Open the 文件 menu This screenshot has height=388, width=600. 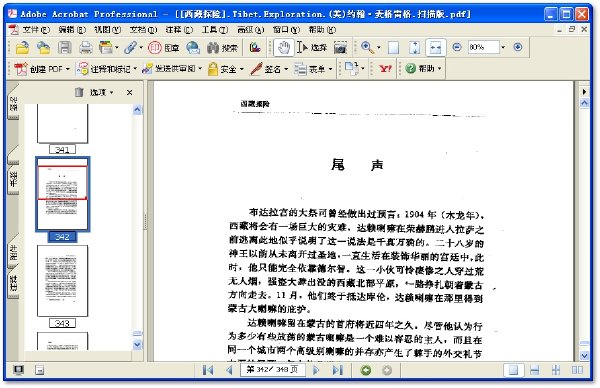click(36, 29)
